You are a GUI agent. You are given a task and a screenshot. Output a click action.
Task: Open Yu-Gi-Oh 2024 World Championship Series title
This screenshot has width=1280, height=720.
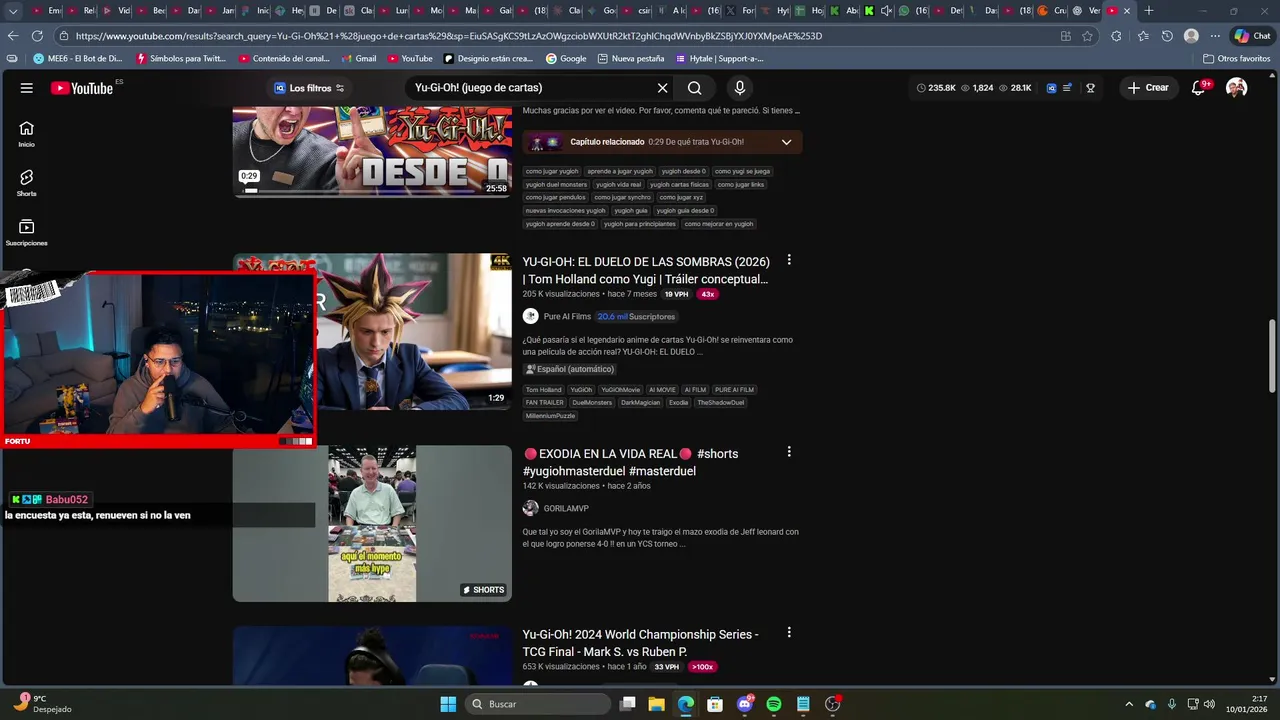[x=640, y=643]
